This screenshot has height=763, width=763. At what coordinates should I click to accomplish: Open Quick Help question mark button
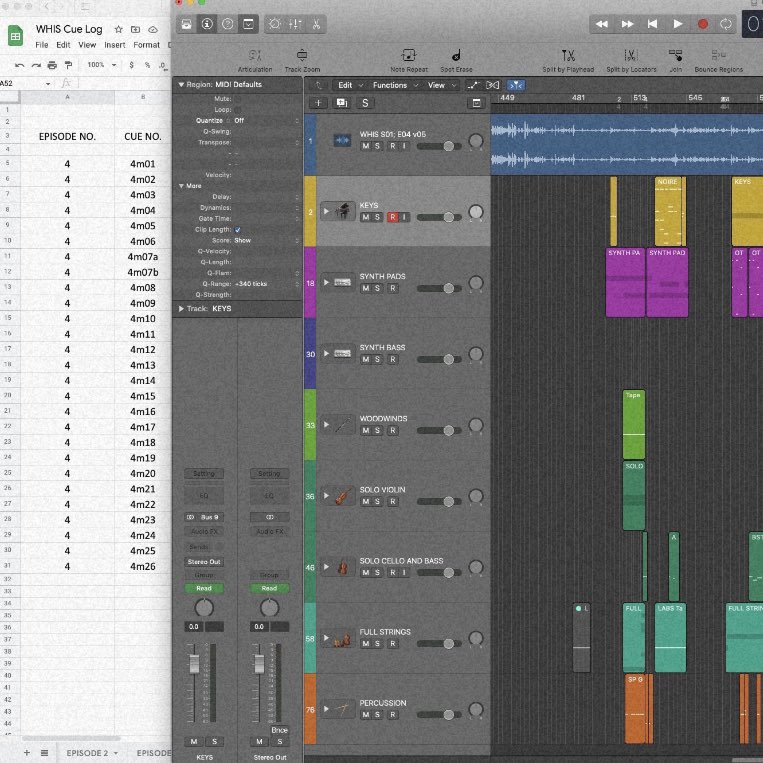pos(227,24)
